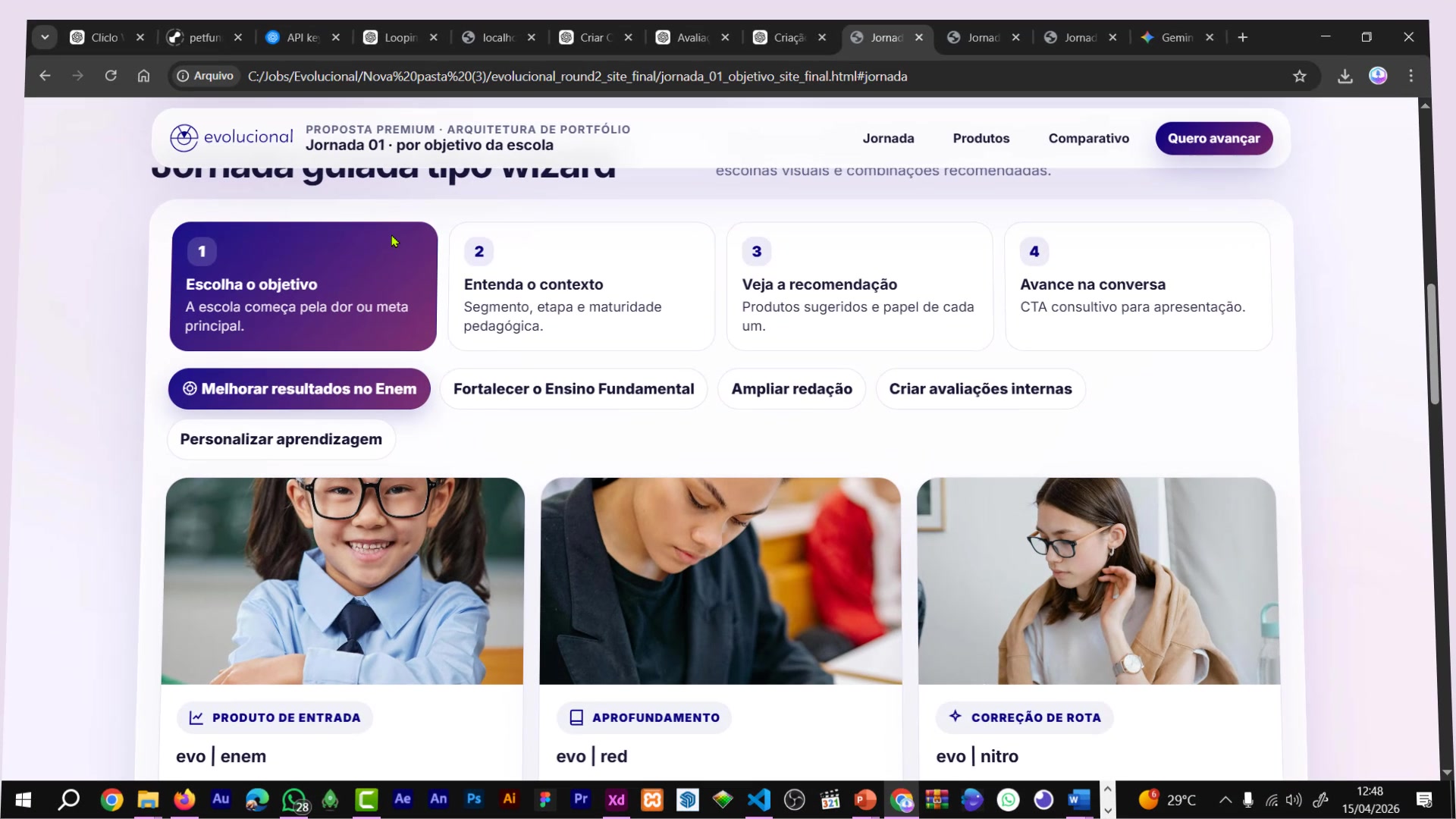
Task: Click evo | enem product title
Action: (221, 756)
